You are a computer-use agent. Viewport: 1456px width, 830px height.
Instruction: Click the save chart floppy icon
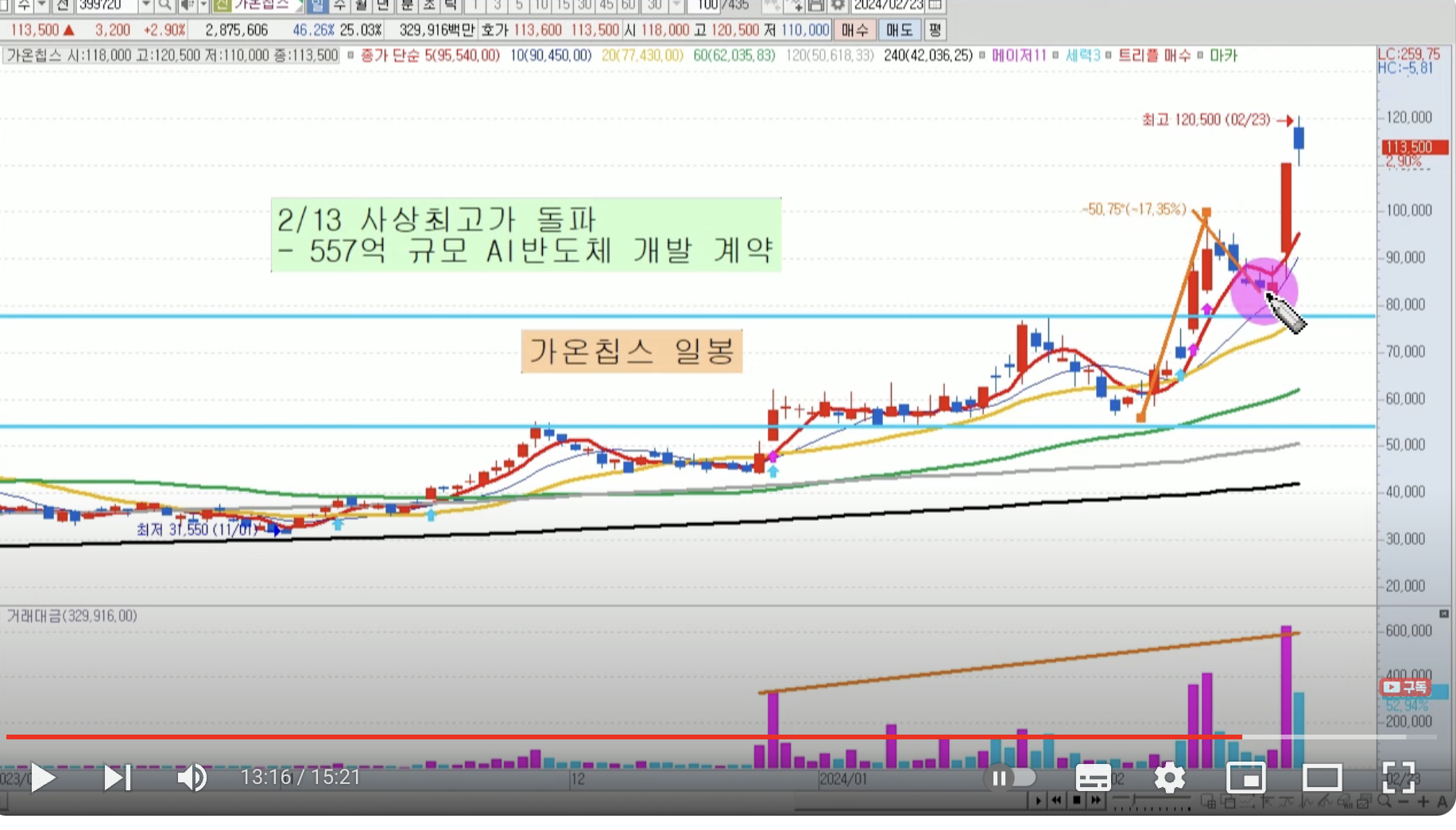click(815, 6)
